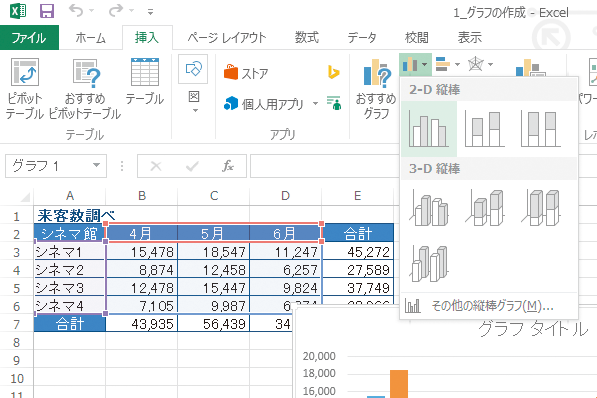597x398 pixels.
Task: Click the fx insert function button
Action: (x=228, y=166)
